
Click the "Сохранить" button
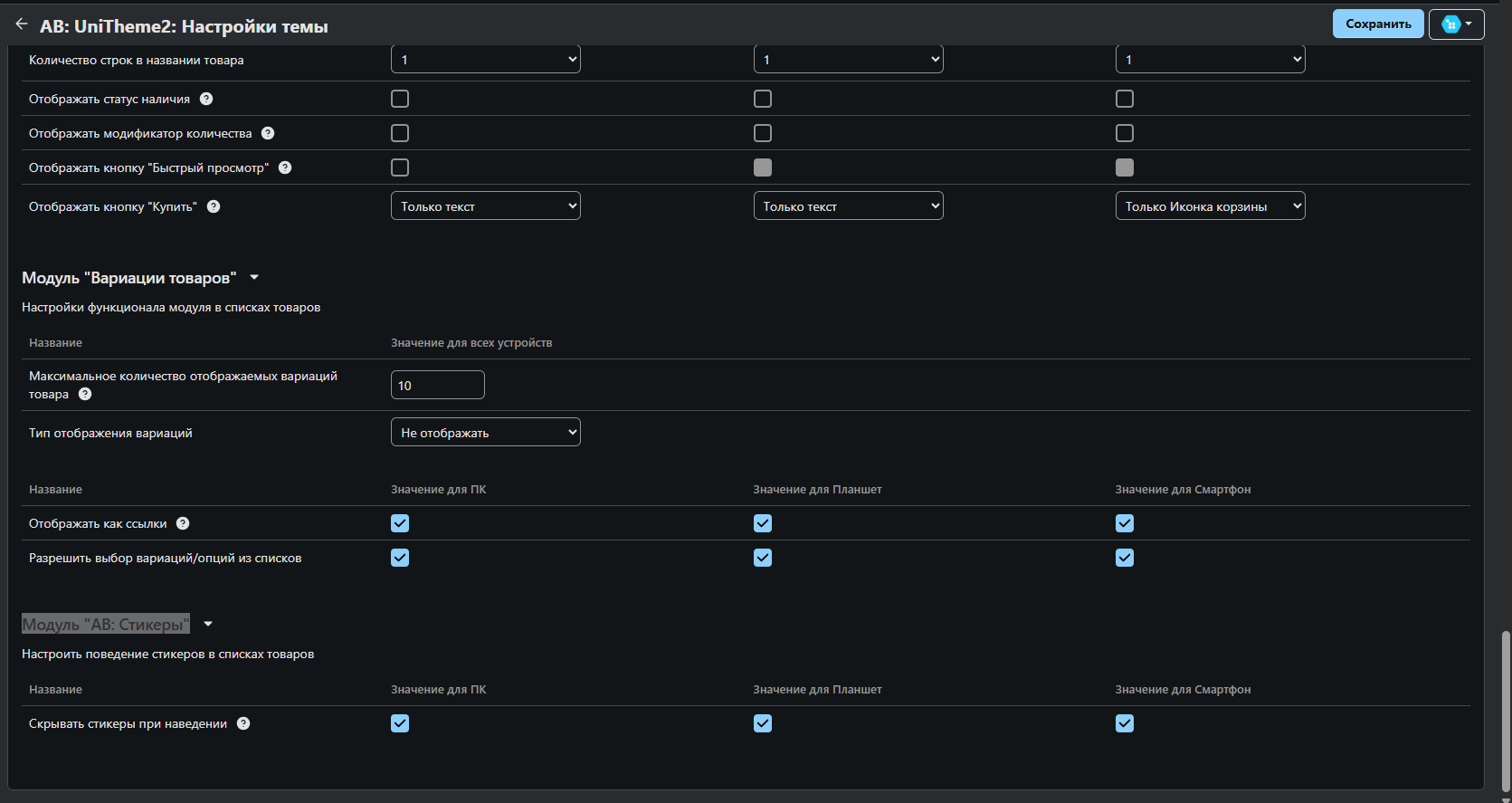[x=1377, y=24]
